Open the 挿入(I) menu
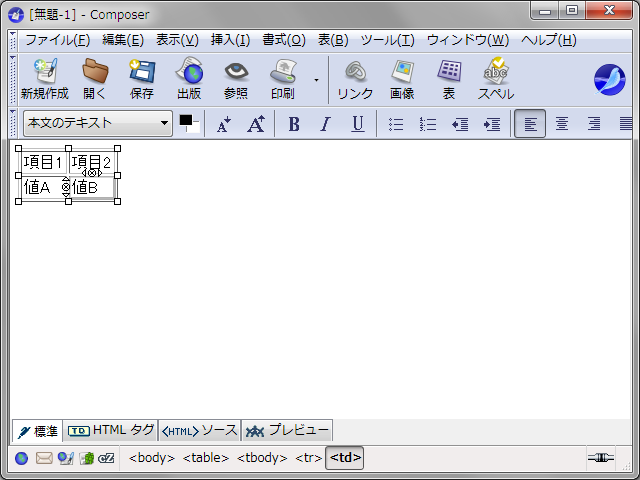Viewport: 640px width, 480px height. click(230, 40)
